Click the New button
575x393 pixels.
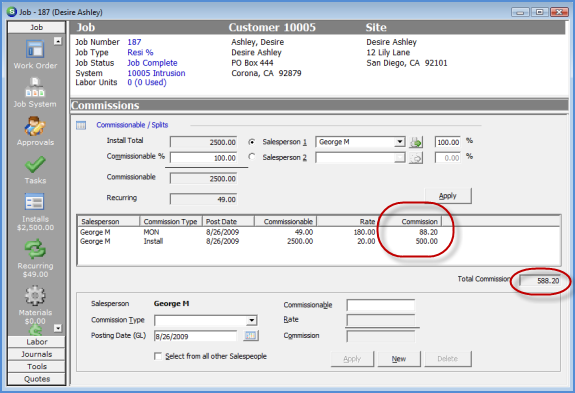tap(399, 359)
